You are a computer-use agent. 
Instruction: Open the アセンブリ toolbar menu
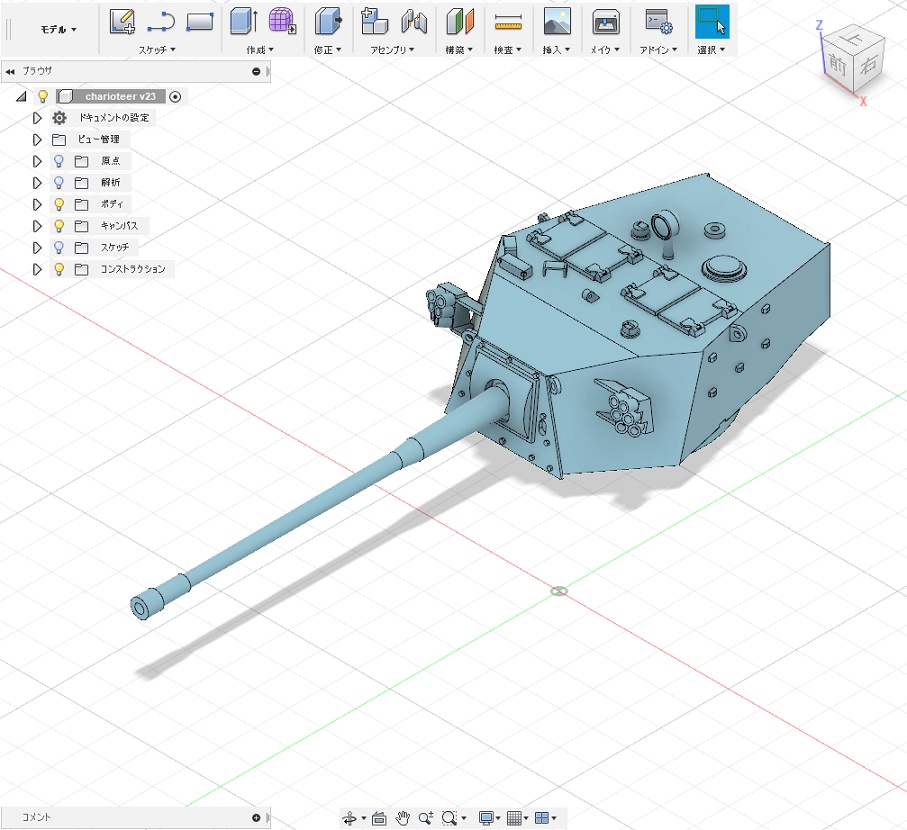click(393, 50)
